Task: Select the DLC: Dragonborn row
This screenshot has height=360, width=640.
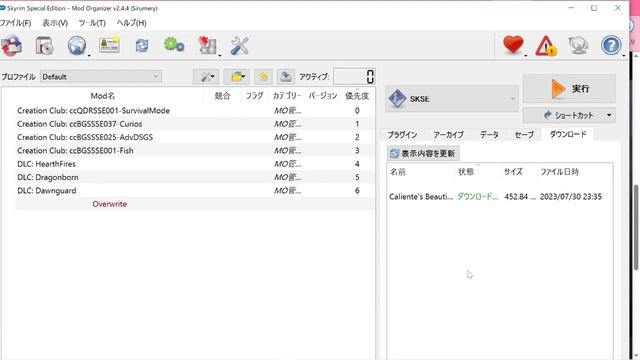Action: pos(195,177)
